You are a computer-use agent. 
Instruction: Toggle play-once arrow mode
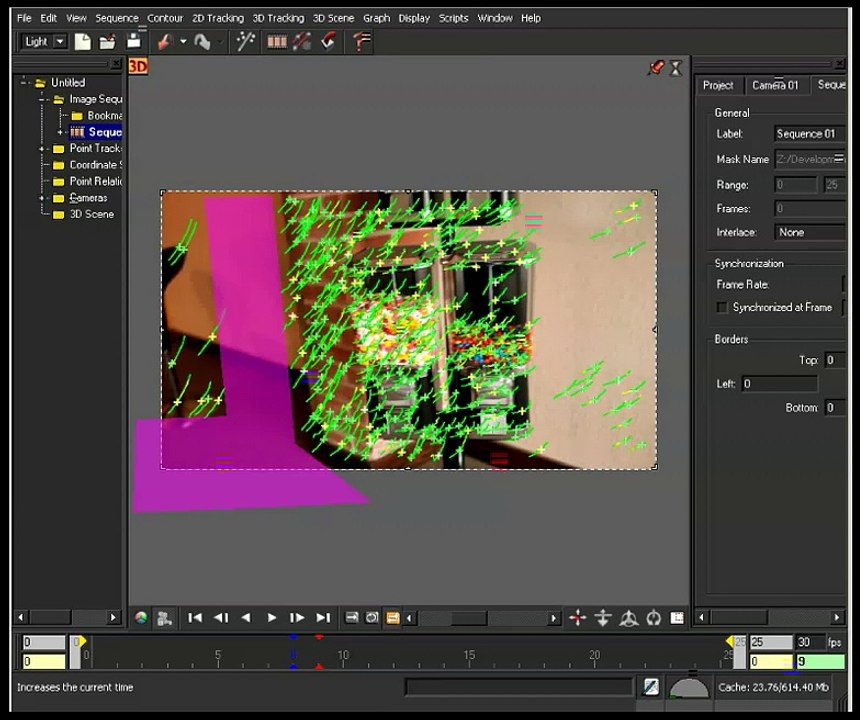point(352,618)
